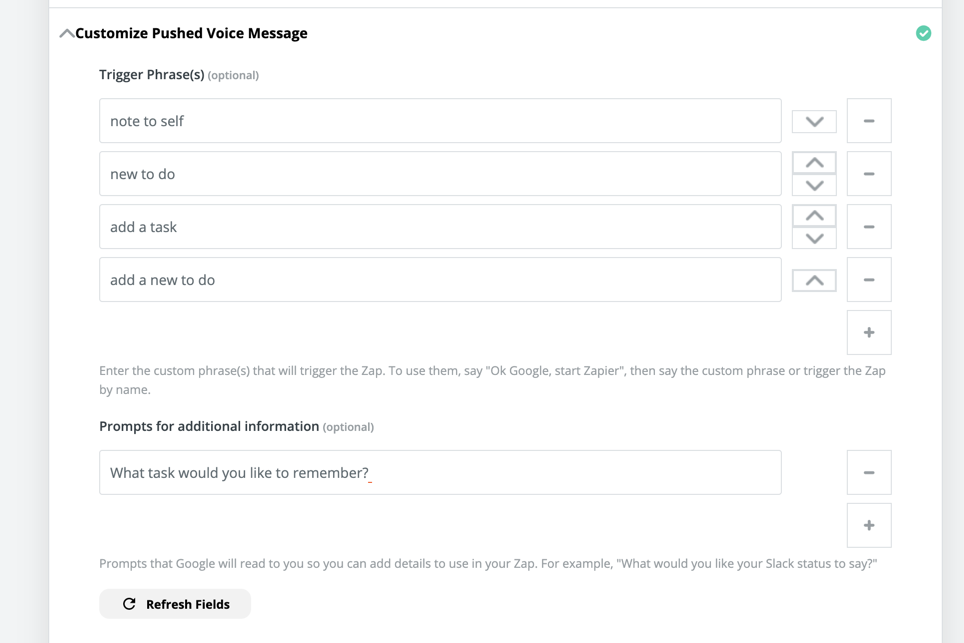Edit the "add a task" text field
Image resolution: width=964 pixels, height=643 pixels.
(440, 227)
